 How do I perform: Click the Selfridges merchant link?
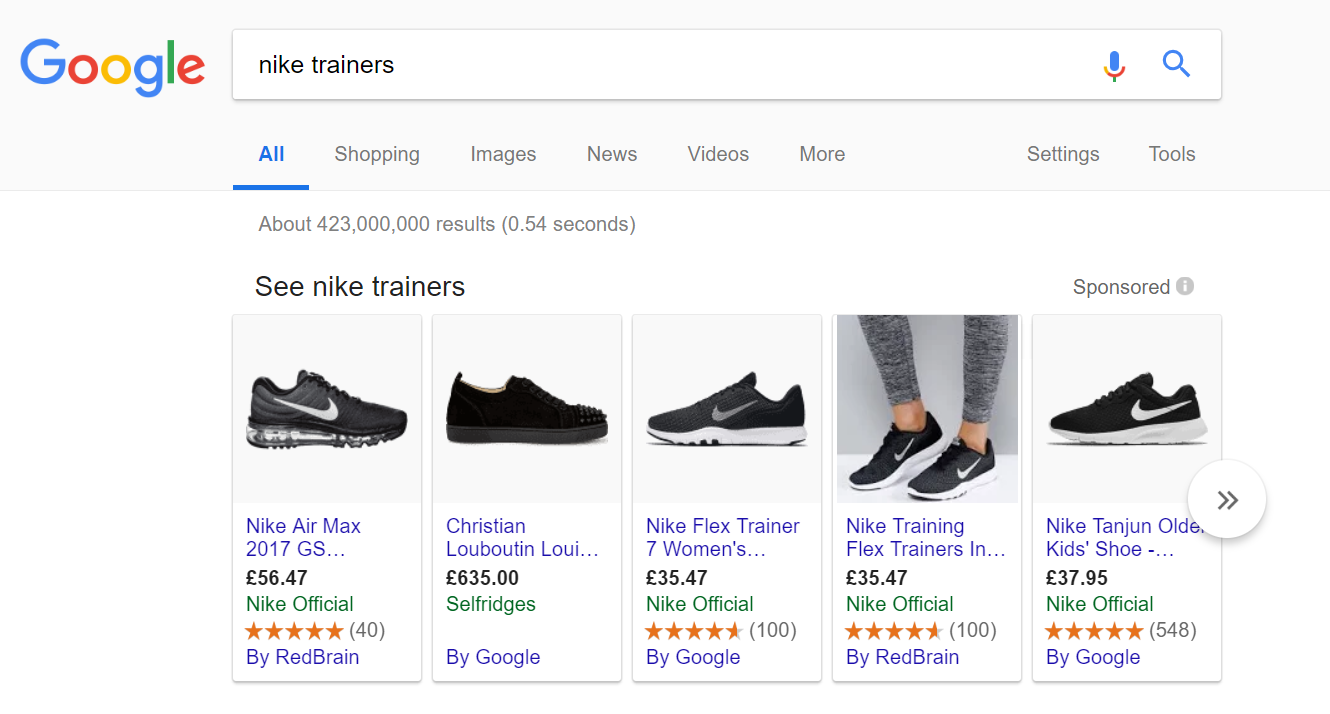pos(491,604)
